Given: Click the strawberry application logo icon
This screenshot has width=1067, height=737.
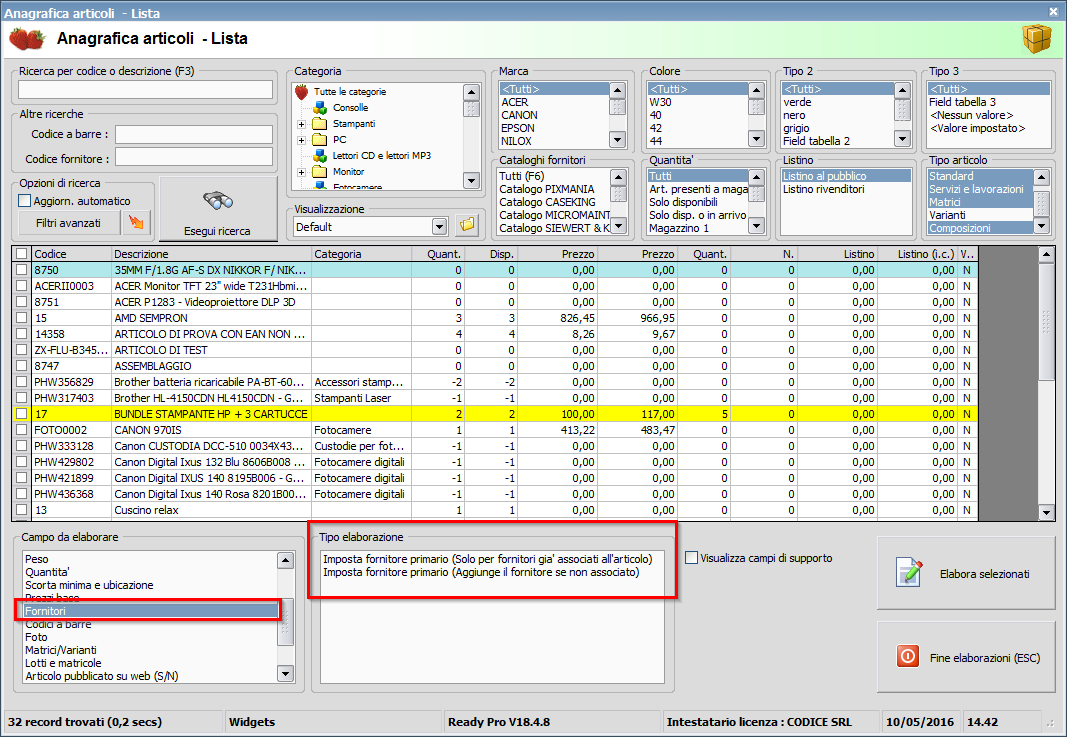Looking at the screenshot, I should [x=27, y=39].
